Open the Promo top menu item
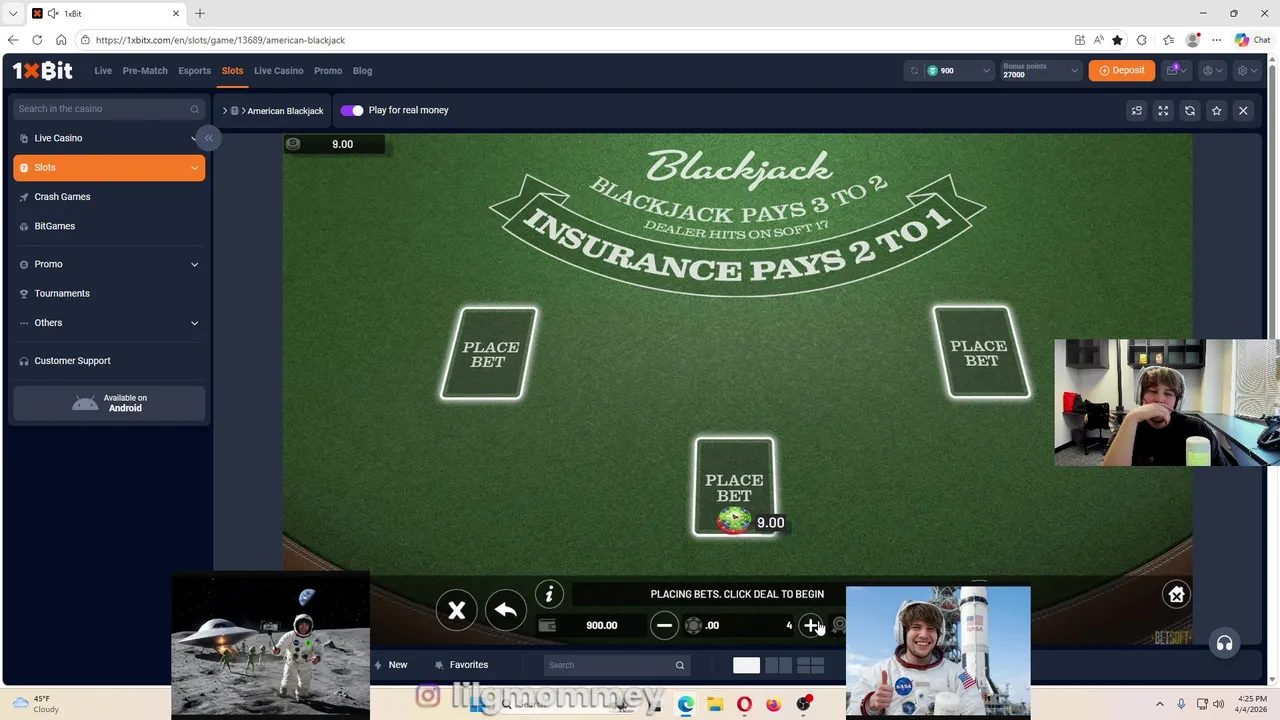The image size is (1280, 720). point(328,71)
